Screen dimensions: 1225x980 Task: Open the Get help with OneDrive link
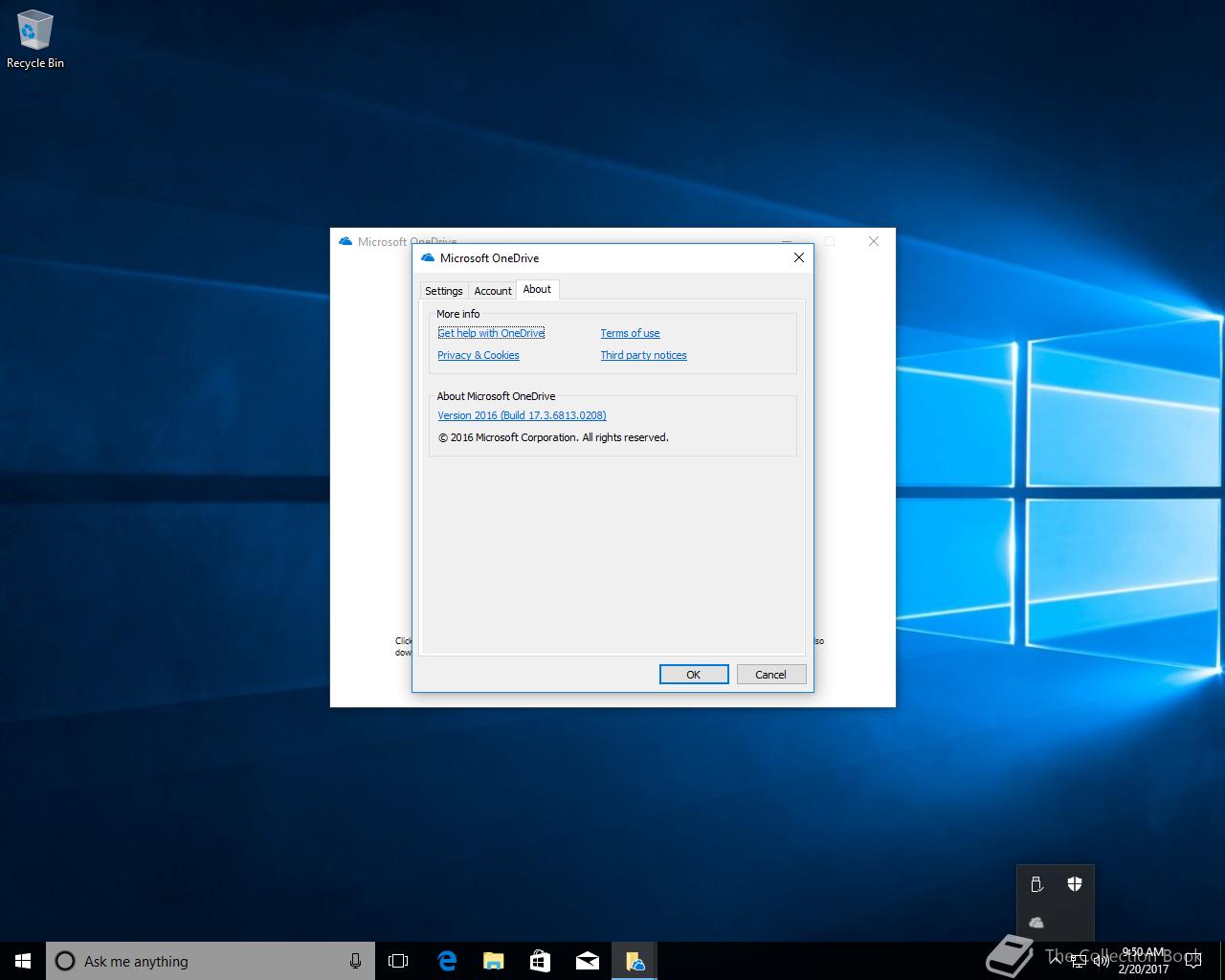coord(491,333)
